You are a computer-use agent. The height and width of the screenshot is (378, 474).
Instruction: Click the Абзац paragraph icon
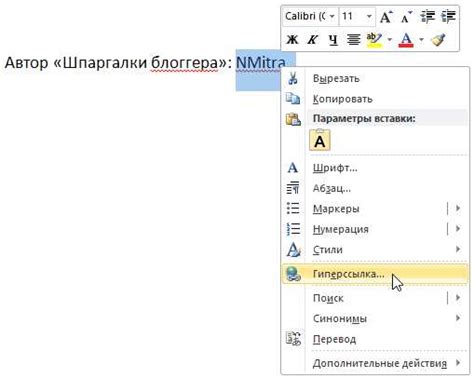click(293, 188)
